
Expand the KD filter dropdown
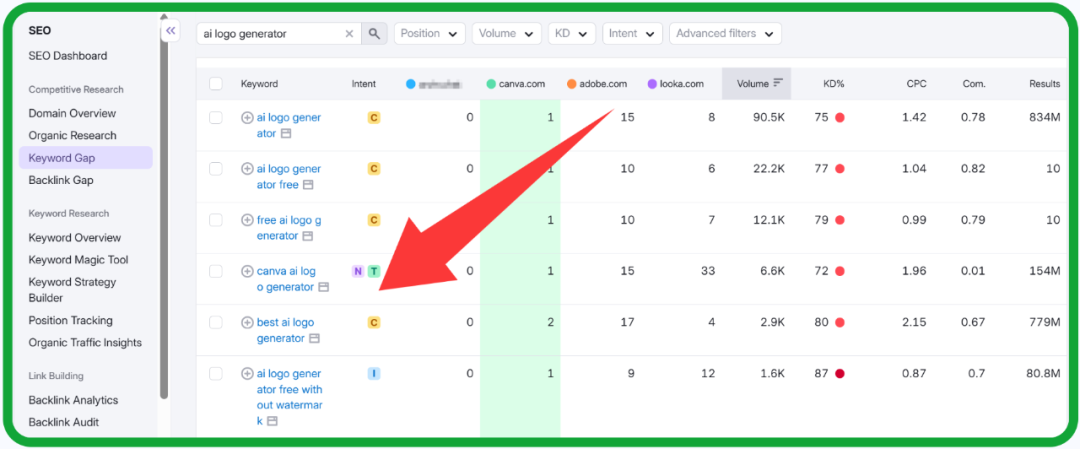coord(572,34)
